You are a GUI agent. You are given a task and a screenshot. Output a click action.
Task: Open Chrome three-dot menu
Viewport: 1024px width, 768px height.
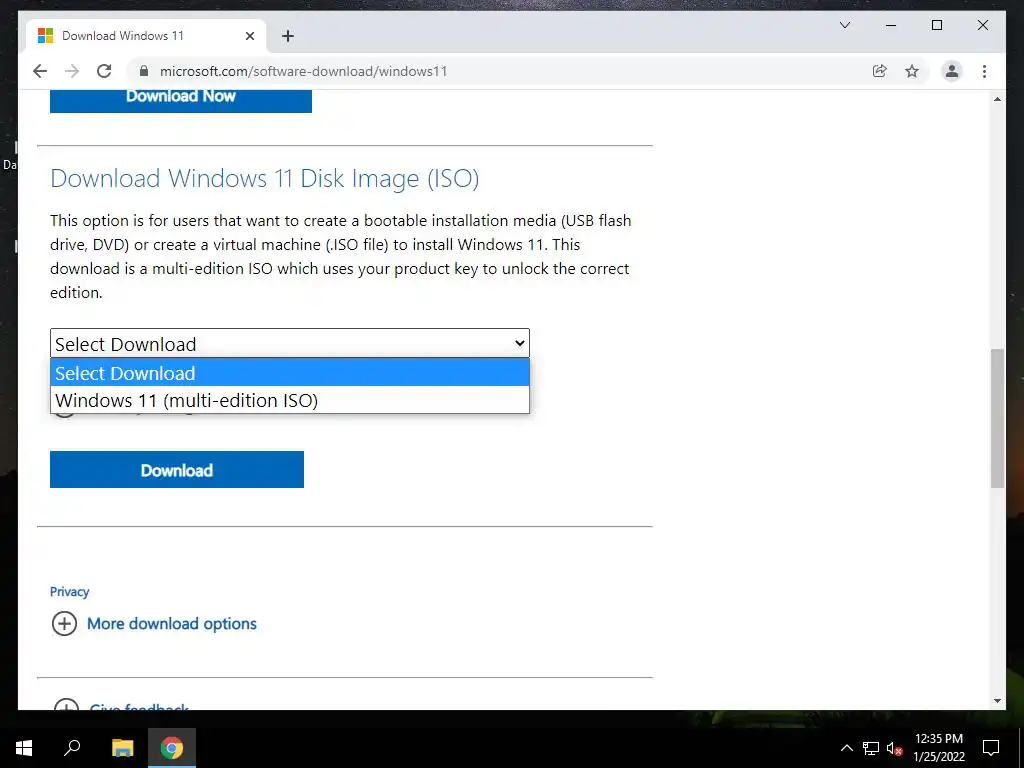tap(984, 71)
